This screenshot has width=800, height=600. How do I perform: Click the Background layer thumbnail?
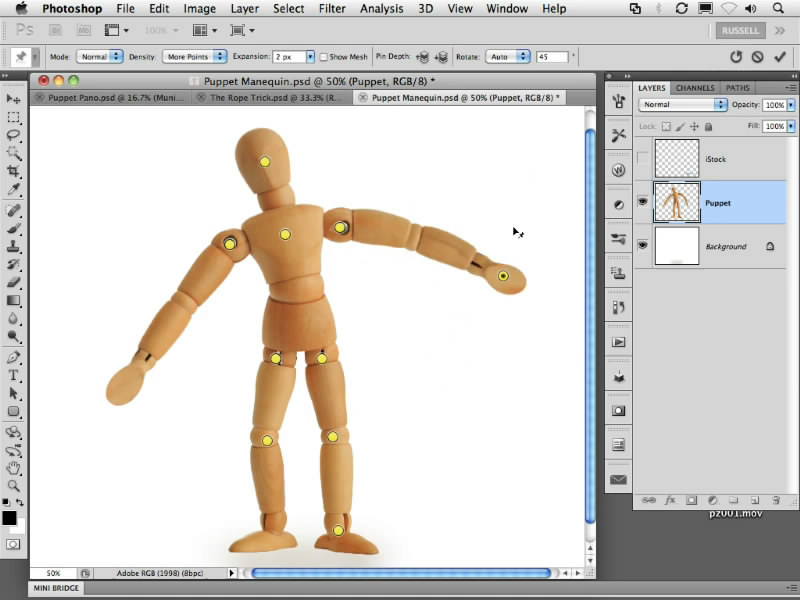[x=677, y=246]
